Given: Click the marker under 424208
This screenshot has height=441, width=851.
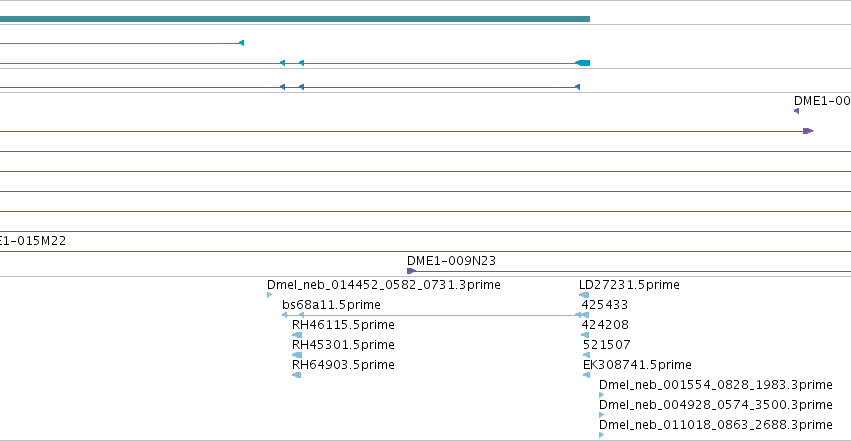Looking at the screenshot, I should [x=585, y=335].
